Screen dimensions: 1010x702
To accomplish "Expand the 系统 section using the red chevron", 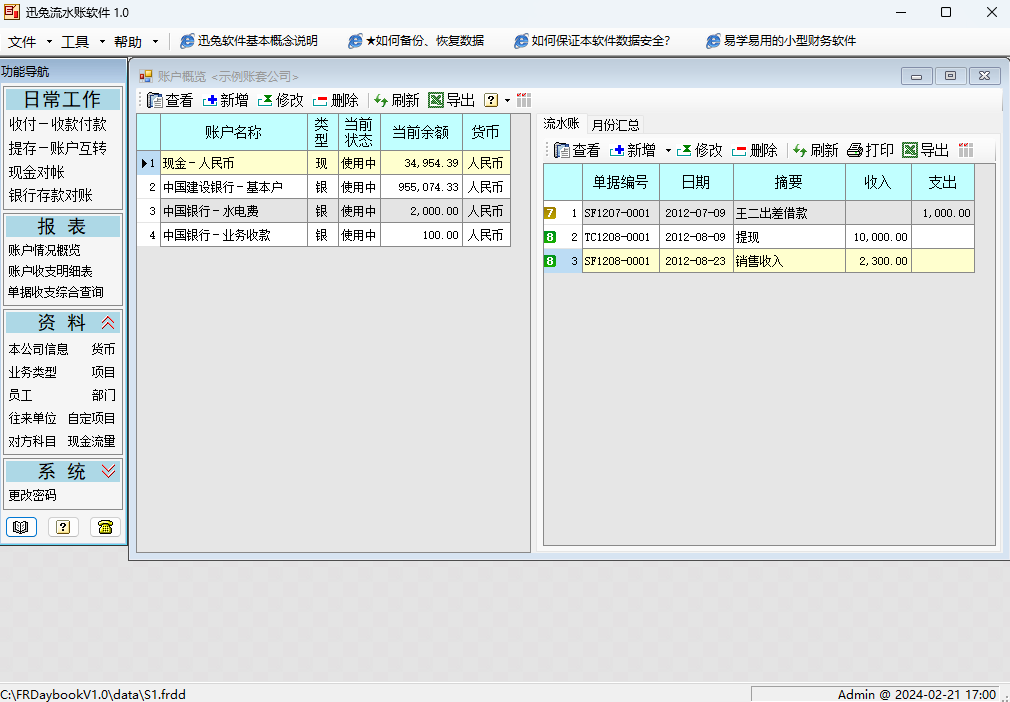I will (109, 471).
